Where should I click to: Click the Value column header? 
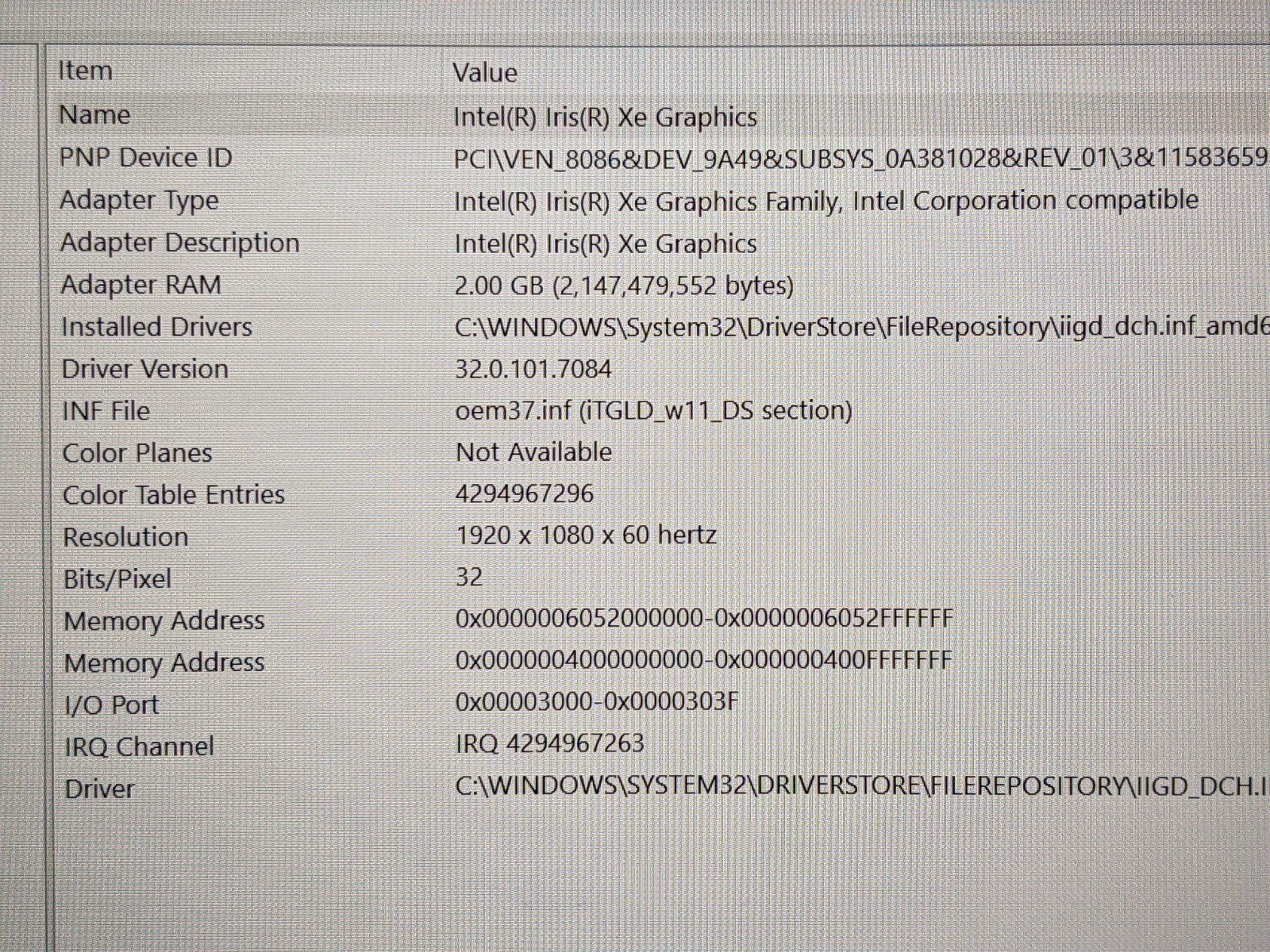pyautogui.click(x=485, y=73)
